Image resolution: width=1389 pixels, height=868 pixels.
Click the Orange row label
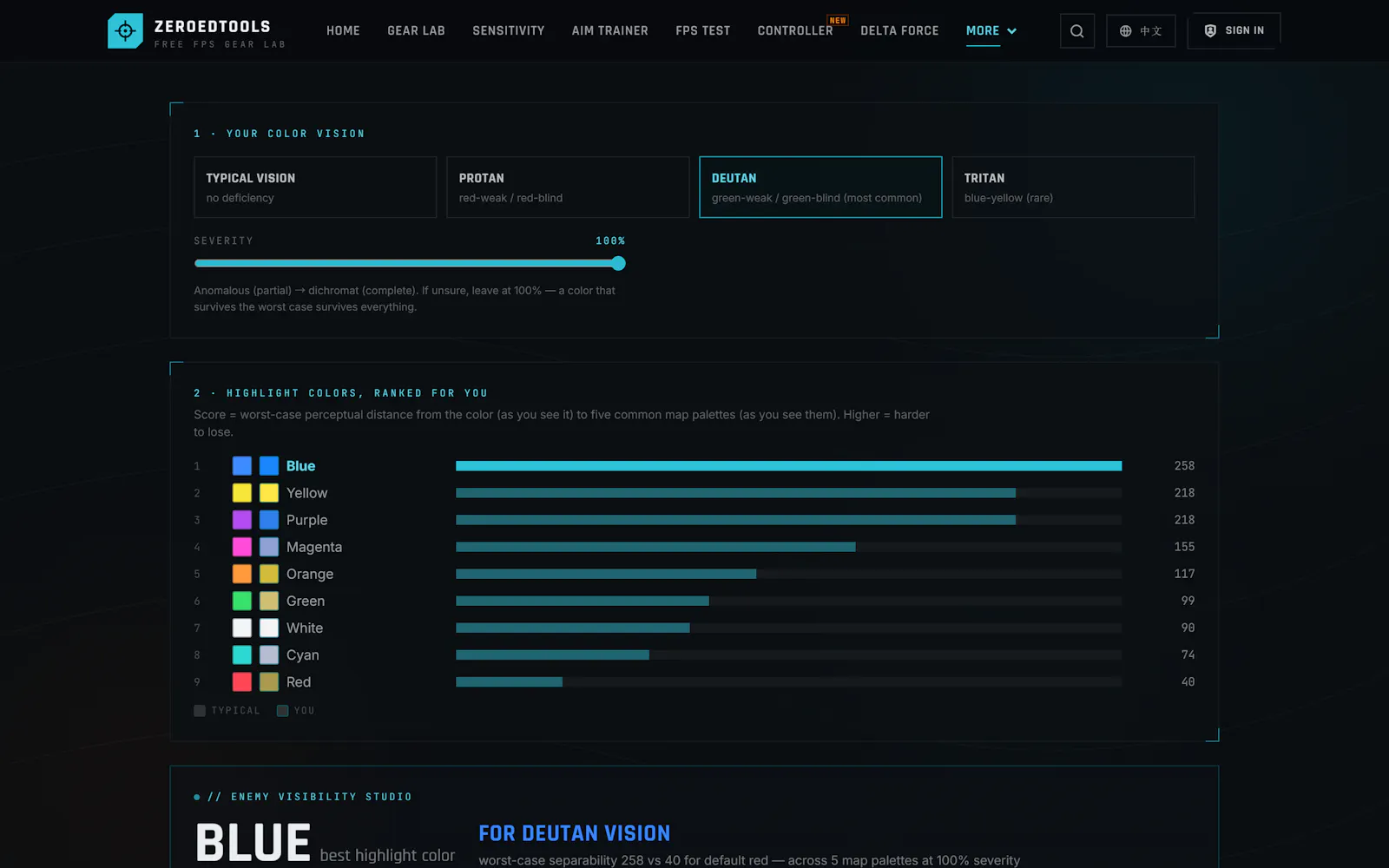[x=310, y=574]
